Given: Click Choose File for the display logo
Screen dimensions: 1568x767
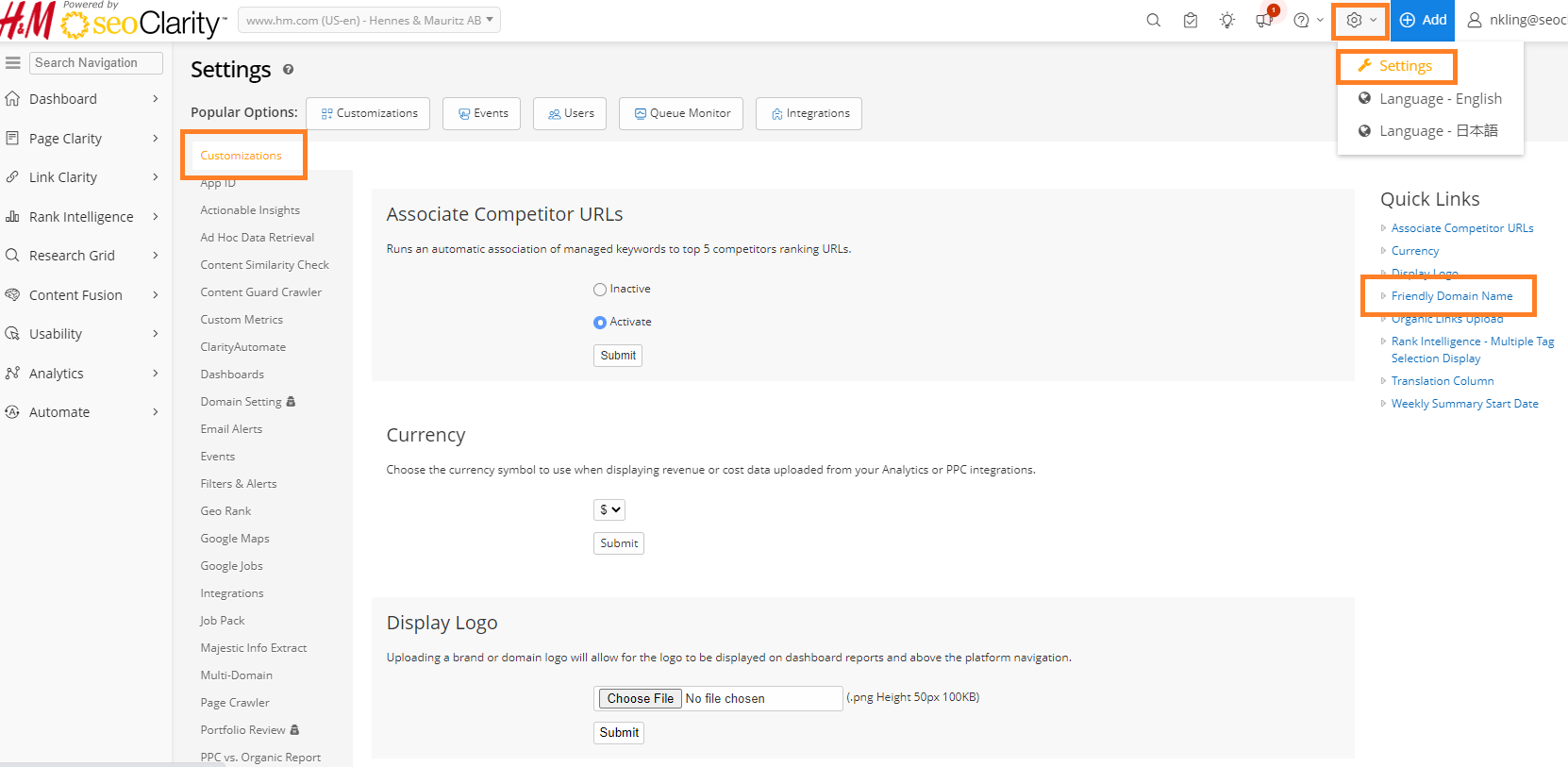Looking at the screenshot, I should 640,698.
